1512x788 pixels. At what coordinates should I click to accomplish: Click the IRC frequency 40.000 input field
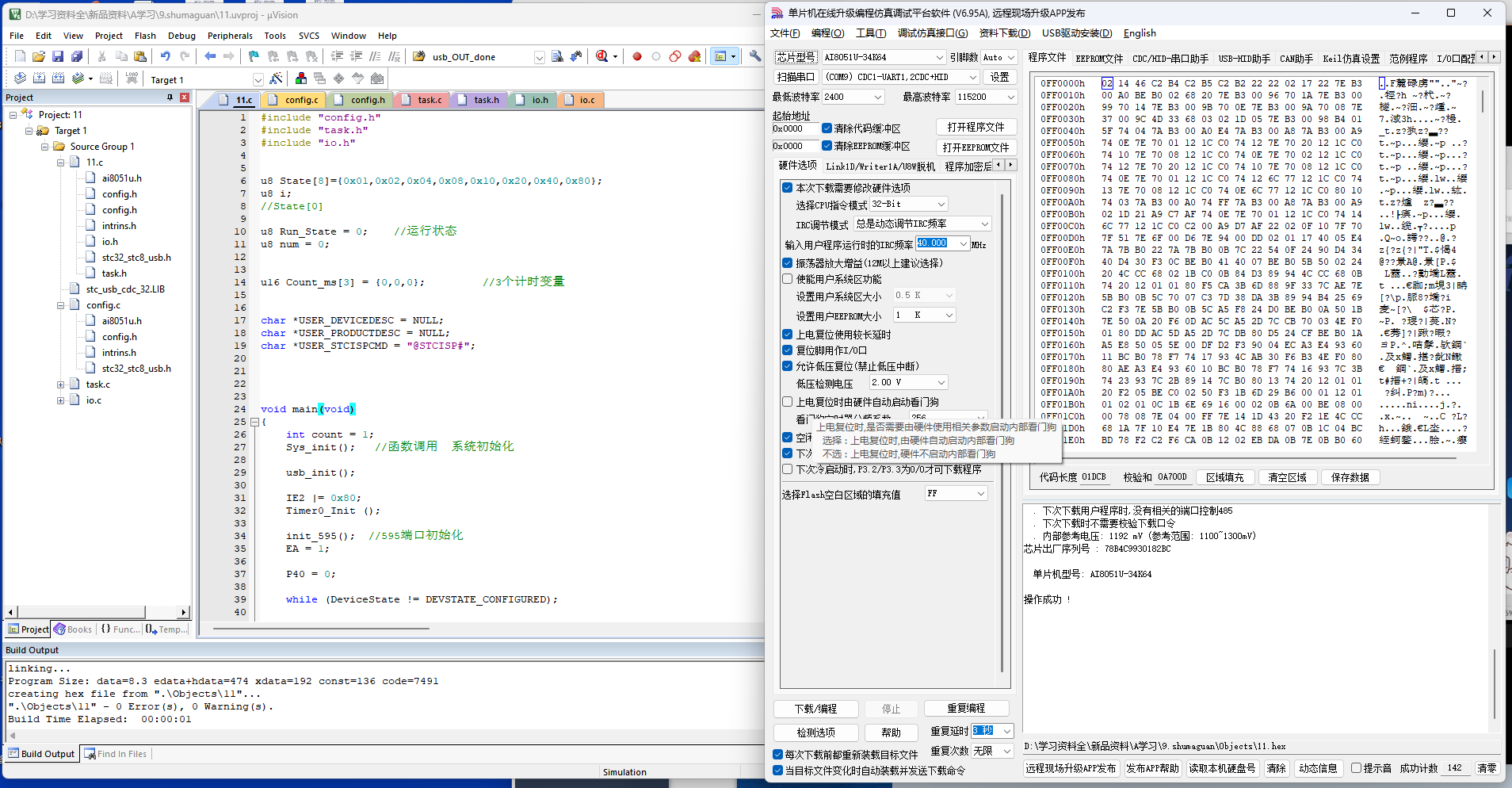click(936, 243)
